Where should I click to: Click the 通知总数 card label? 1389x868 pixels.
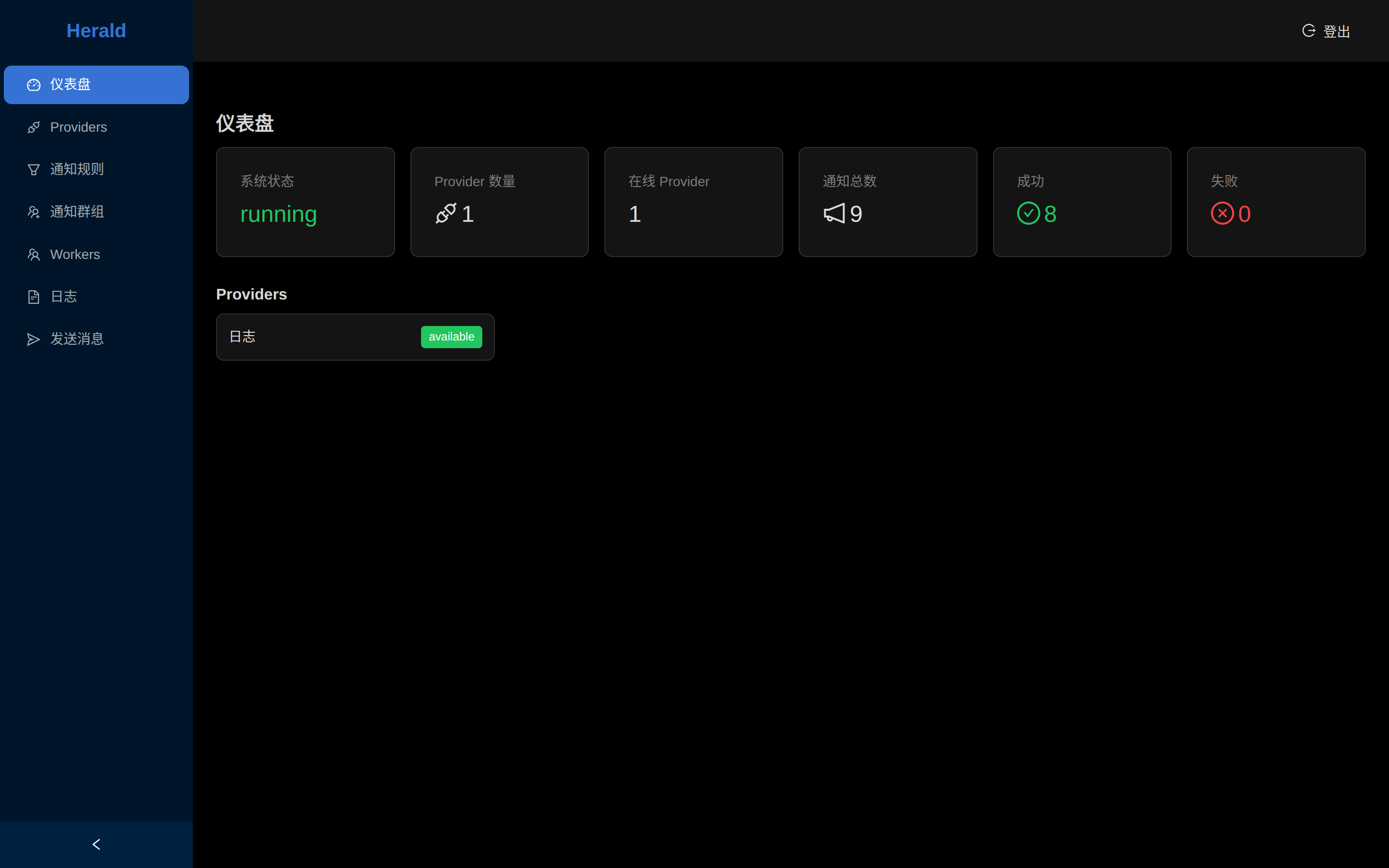pos(849,181)
